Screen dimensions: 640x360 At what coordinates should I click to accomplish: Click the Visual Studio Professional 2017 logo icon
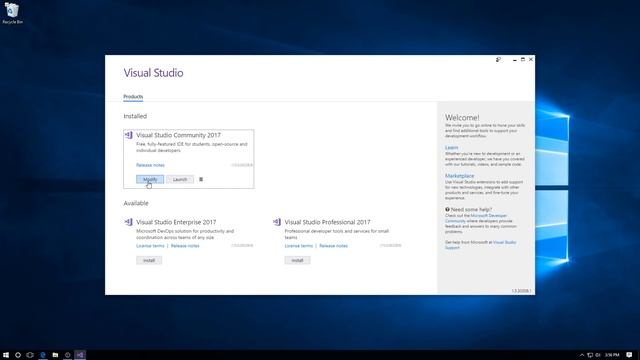coord(277,222)
